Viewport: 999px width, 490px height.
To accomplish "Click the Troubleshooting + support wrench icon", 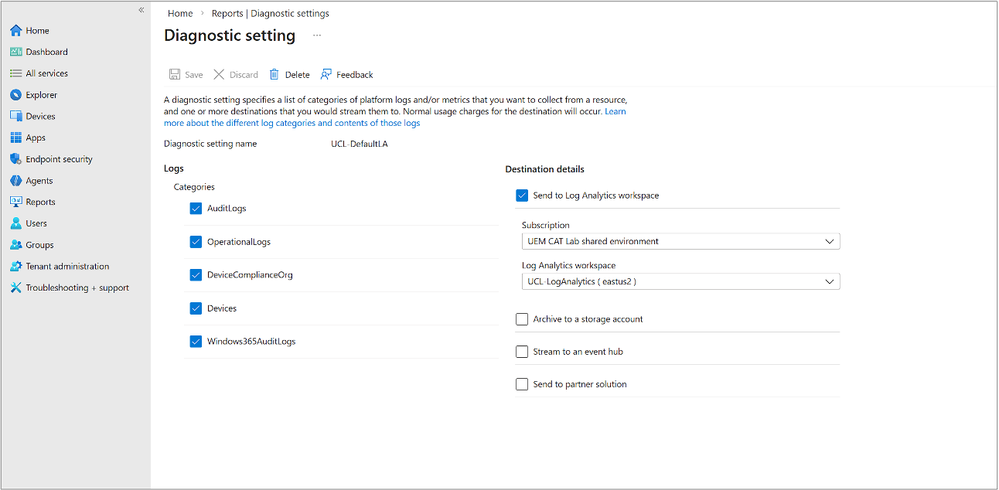I will coord(16,288).
